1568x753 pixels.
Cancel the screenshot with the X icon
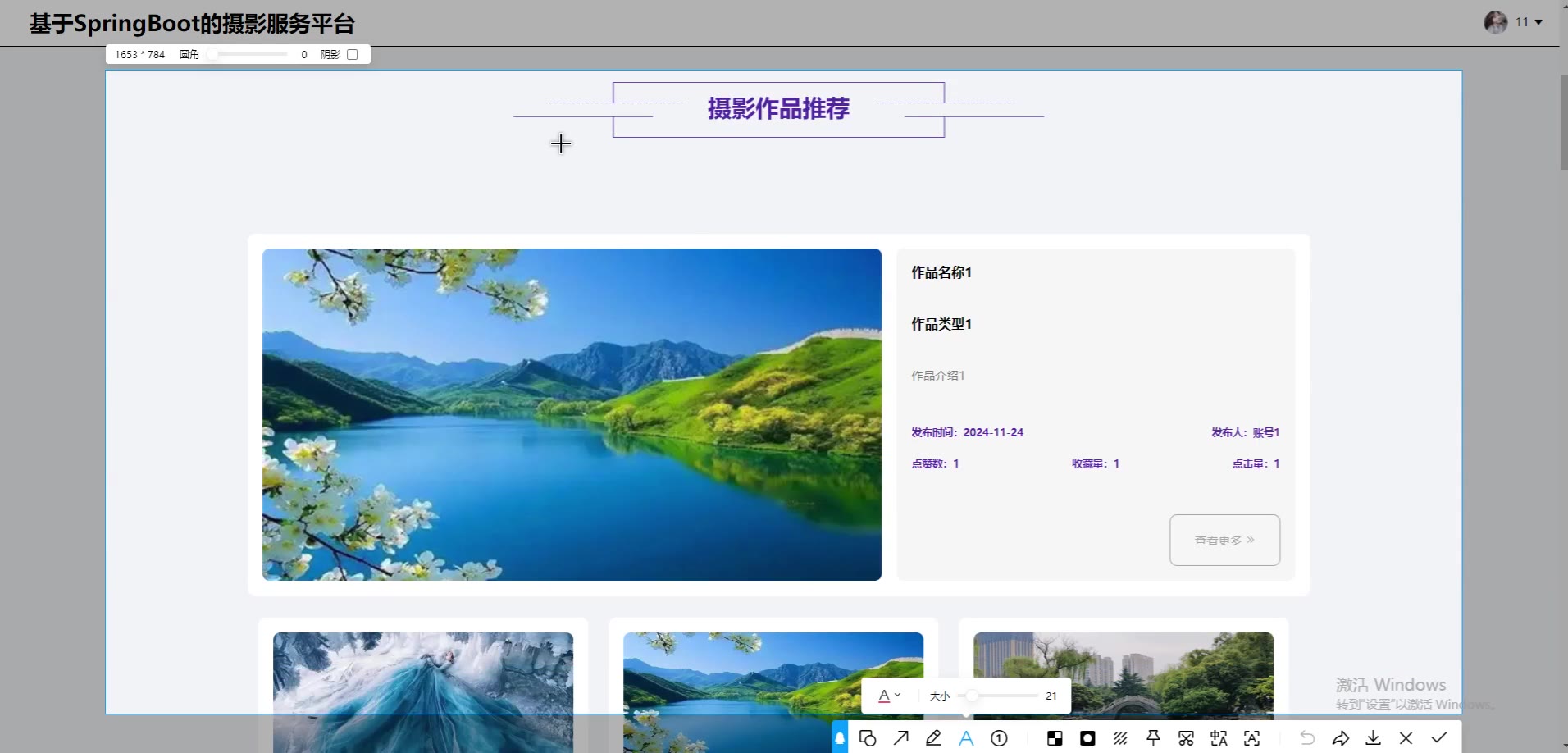point(1406,738)
